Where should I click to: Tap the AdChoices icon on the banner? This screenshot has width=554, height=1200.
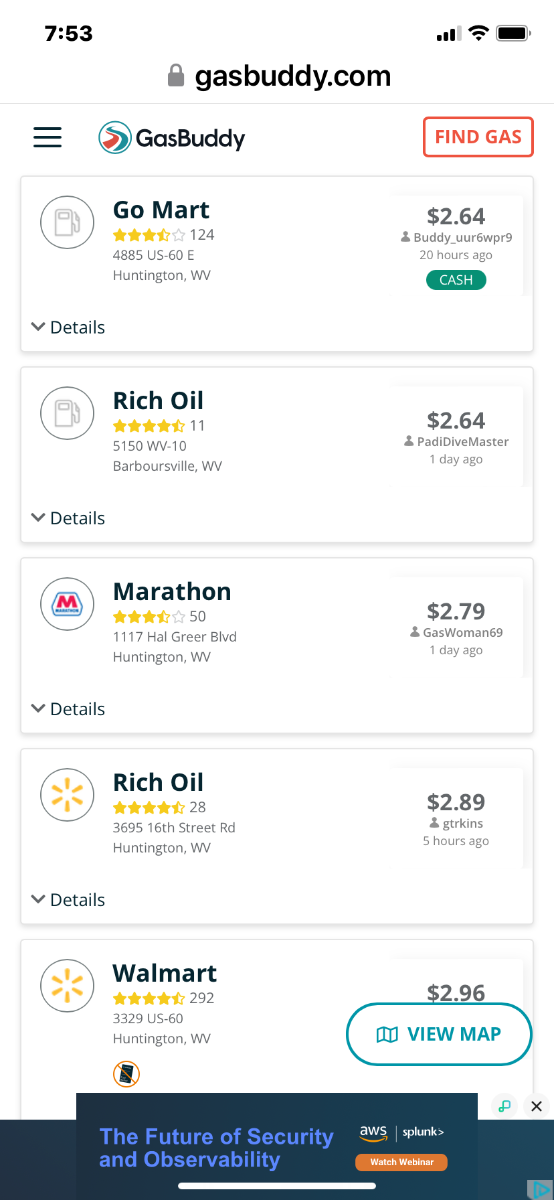point(539,1190)
